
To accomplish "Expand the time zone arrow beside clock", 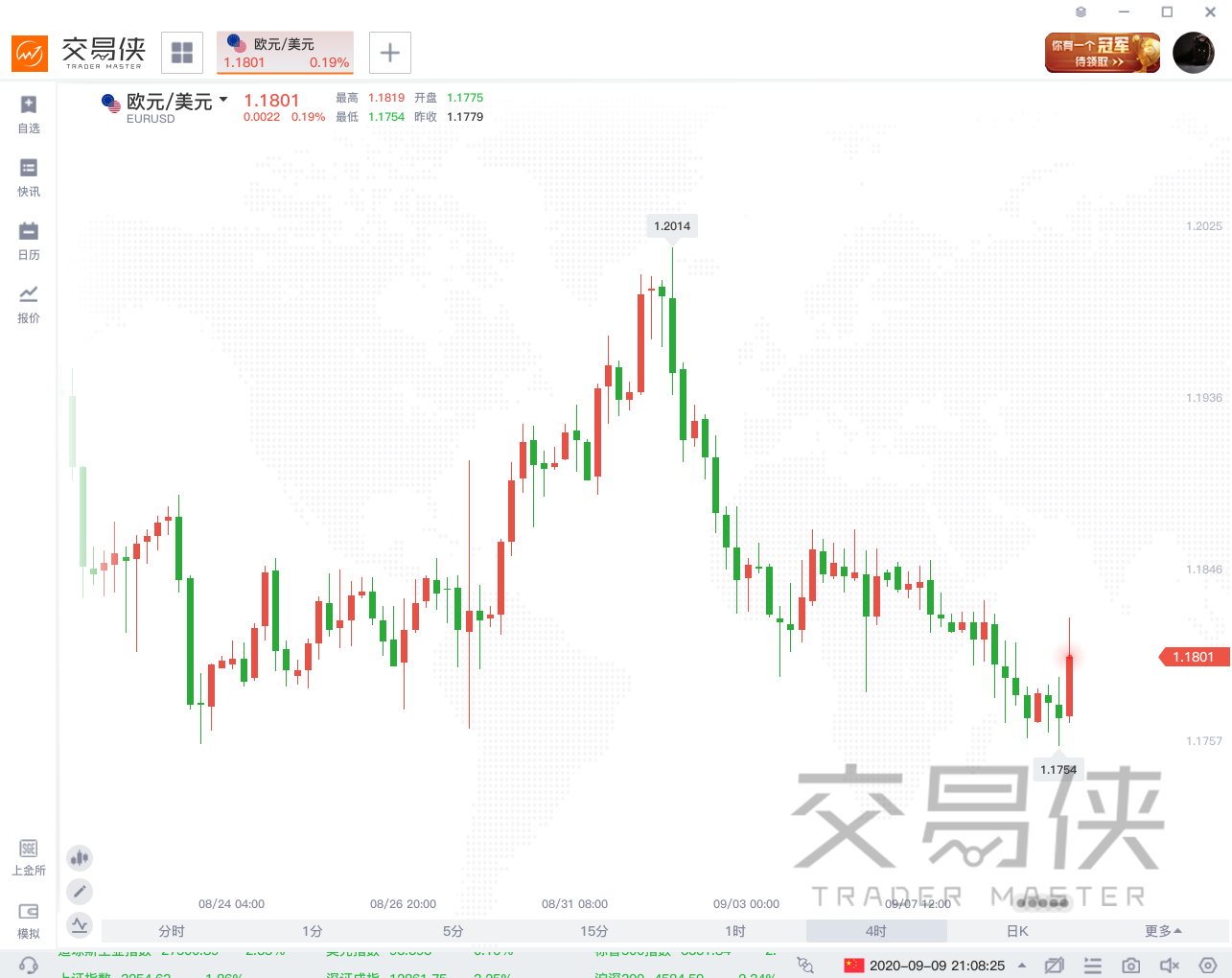I will 1022,966.
